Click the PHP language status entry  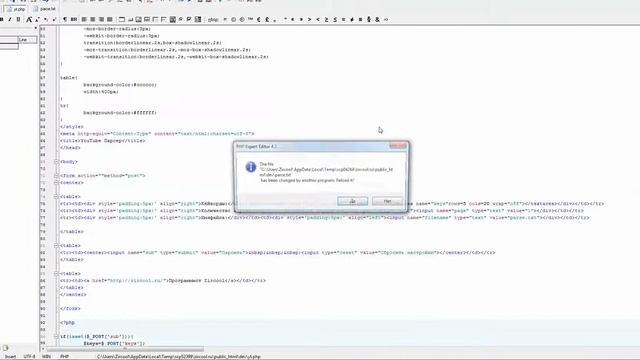[x=64, y=357]
